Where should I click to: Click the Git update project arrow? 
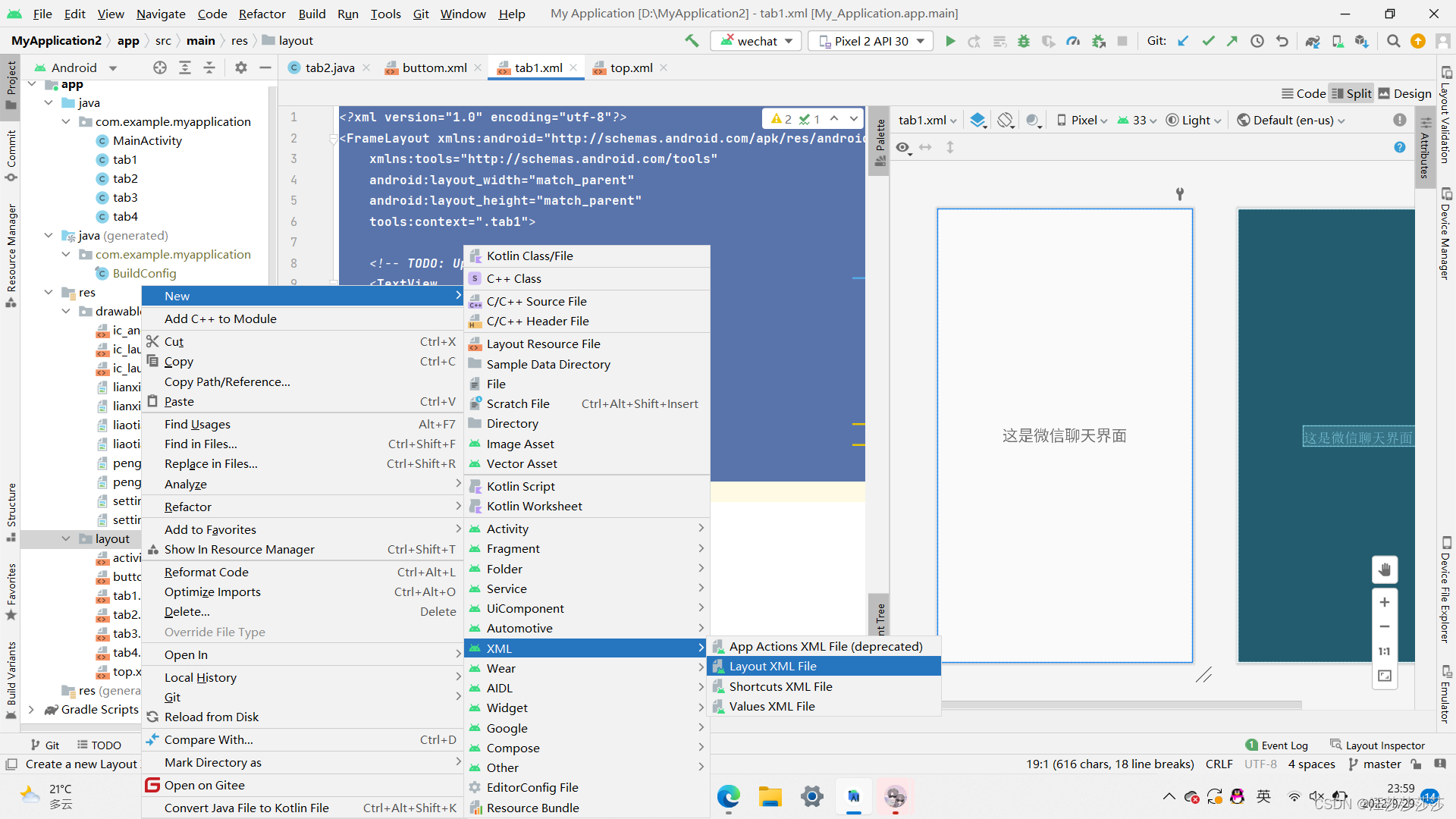pyautogui.click(x=1183, y=41)
